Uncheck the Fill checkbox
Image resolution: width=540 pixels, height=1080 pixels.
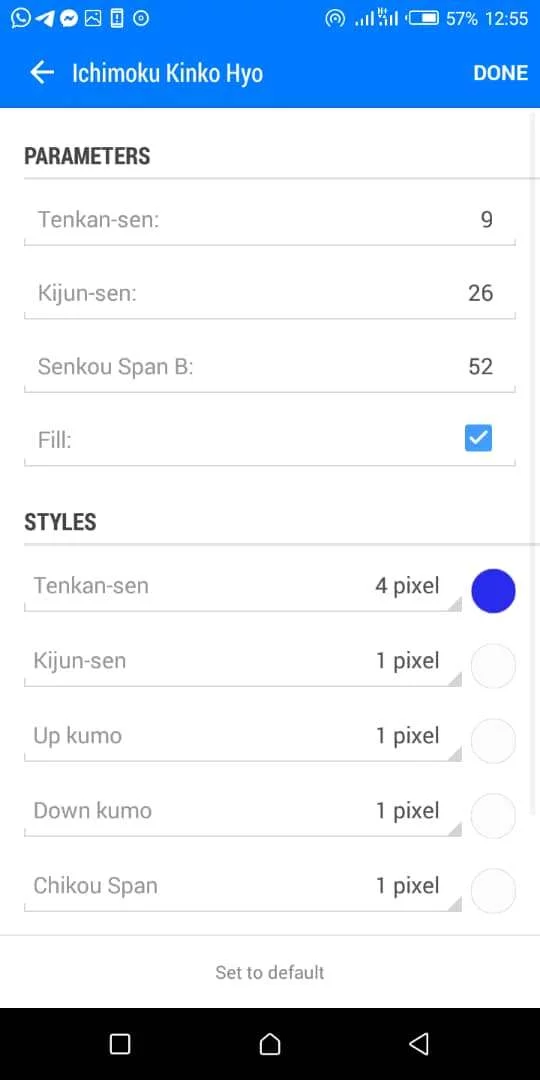pos(478,438)
